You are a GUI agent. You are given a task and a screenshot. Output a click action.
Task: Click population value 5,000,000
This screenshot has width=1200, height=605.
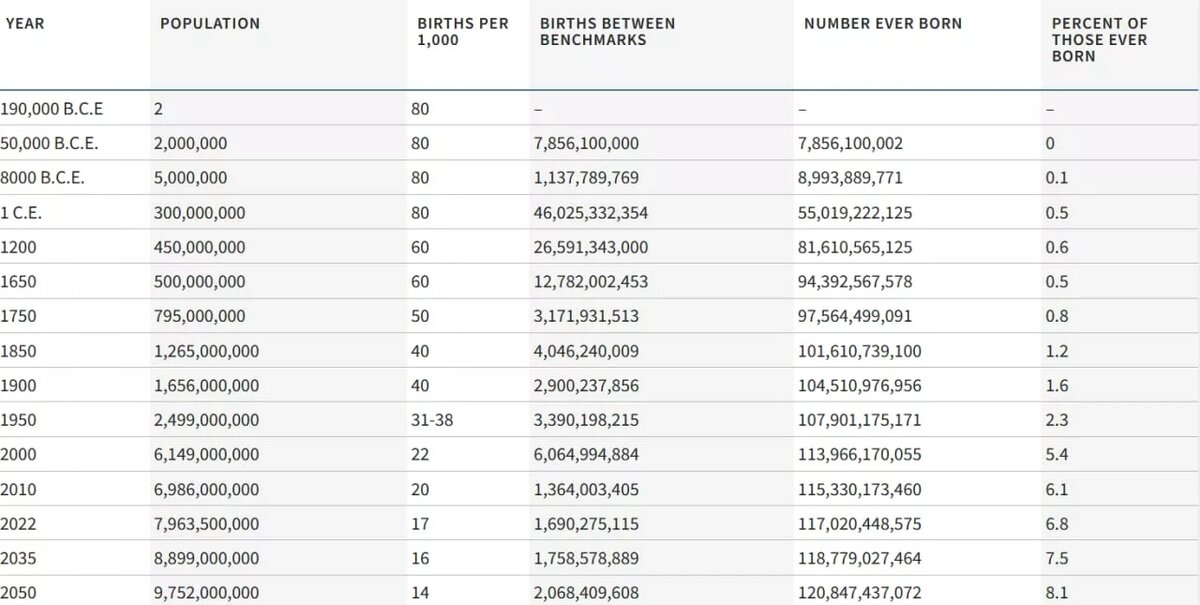(x=190, y=178)
